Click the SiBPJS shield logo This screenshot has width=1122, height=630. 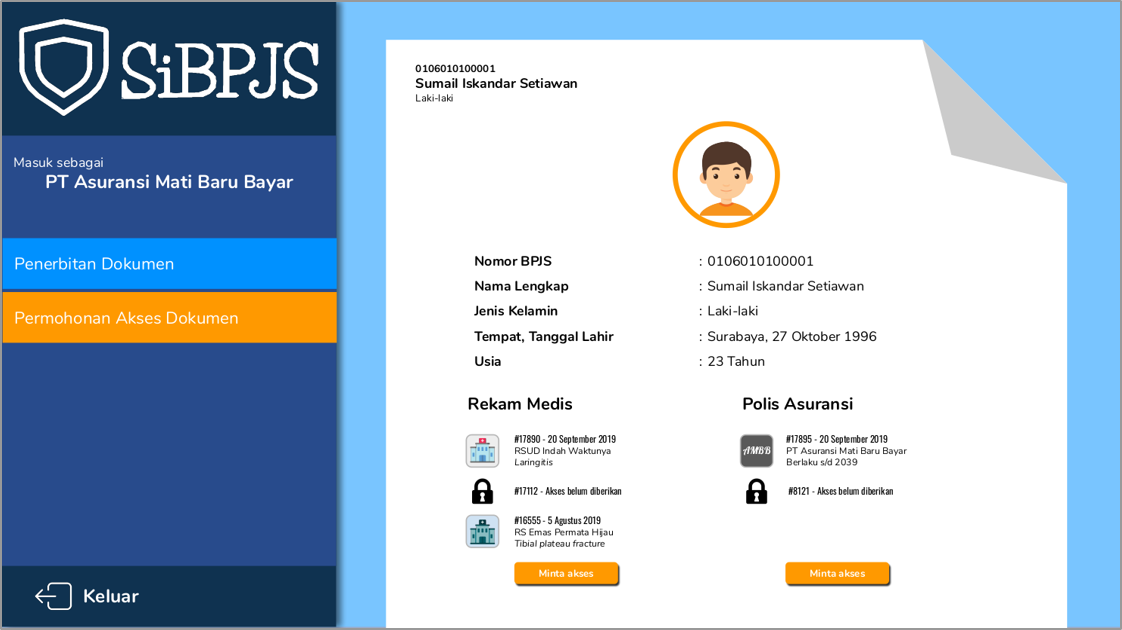[64, 67]
